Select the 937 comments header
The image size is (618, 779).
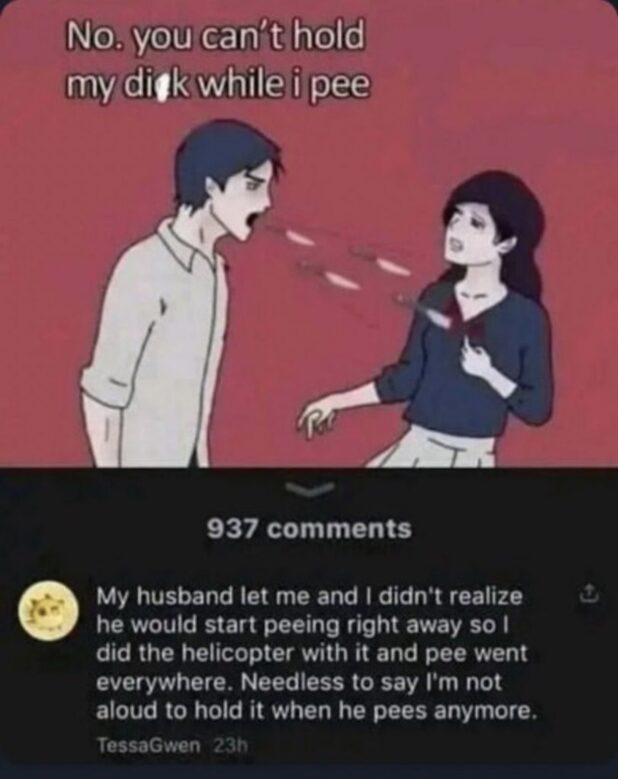(x=309, y=529)
